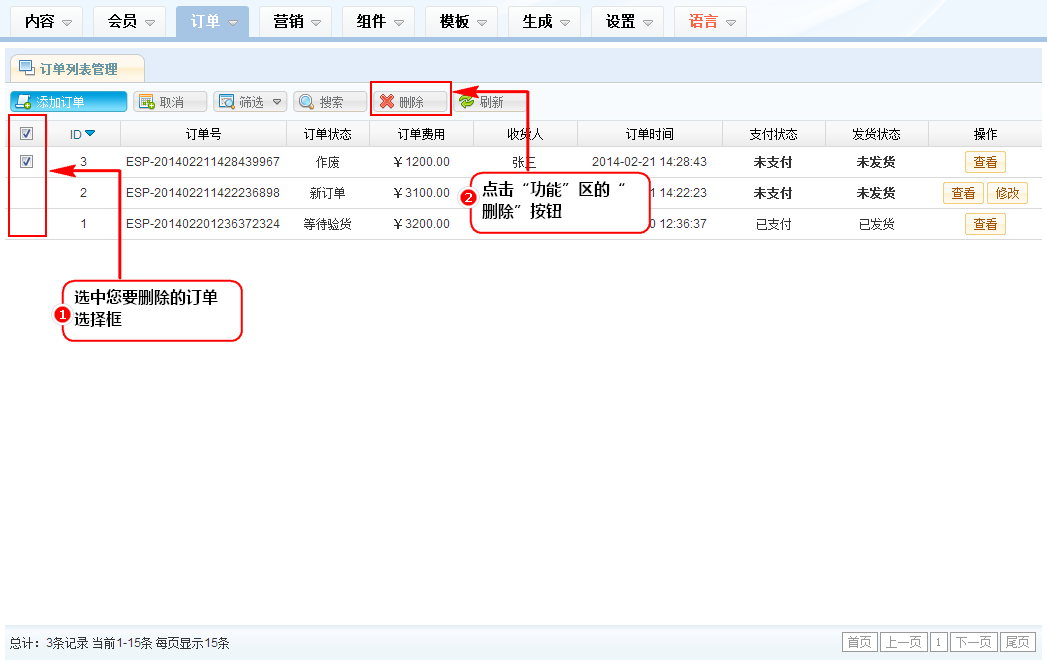Sort by ID using the blue arrow

click(x=90, y=134)
